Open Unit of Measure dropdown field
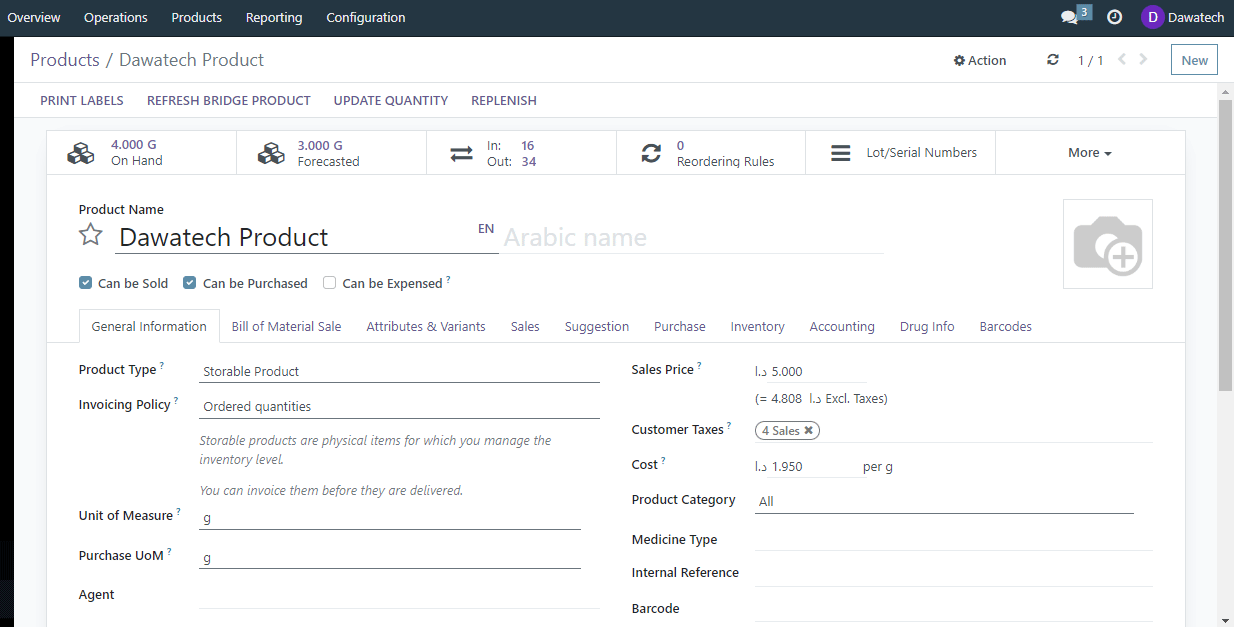Image resolution: width=1234 pixels, height=627 pixels. 390,518
